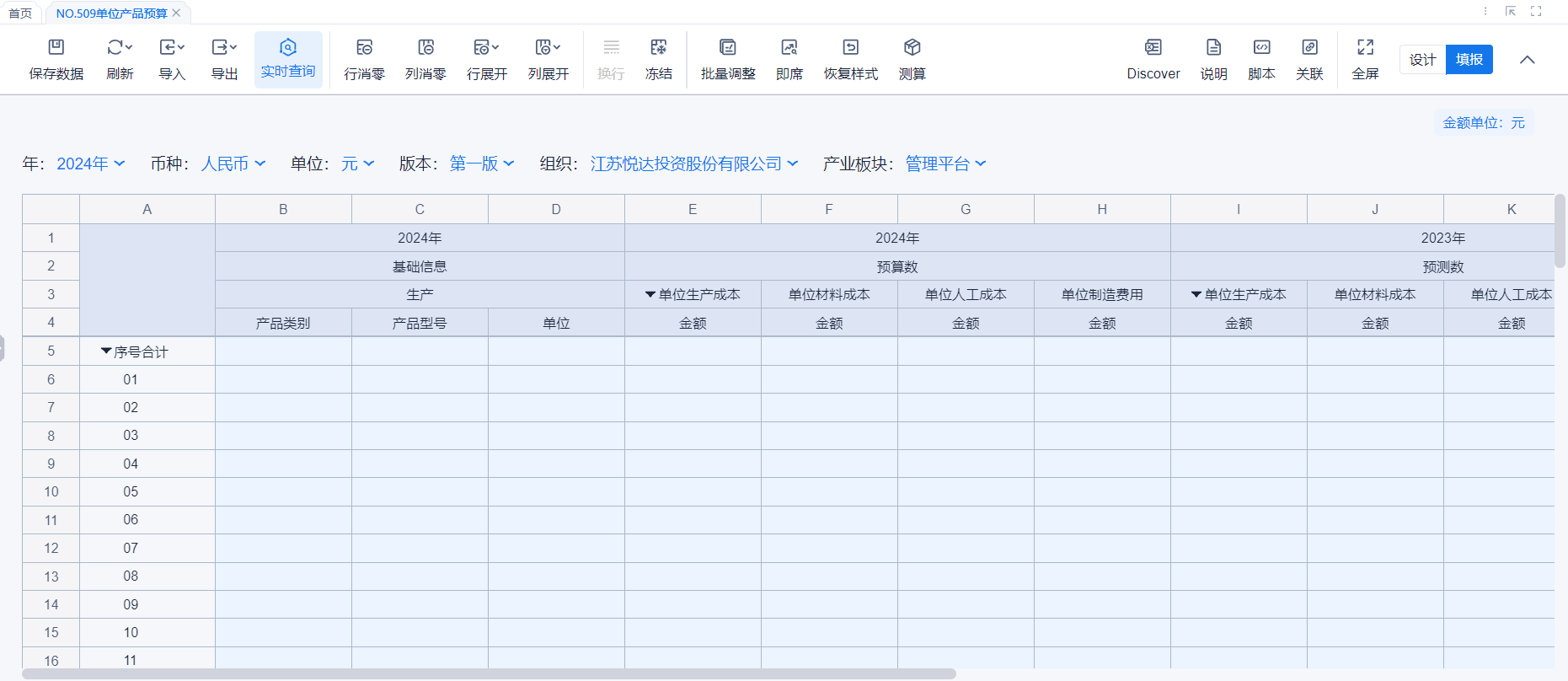
Task: Click the Real-time Query (实时查询) icon
Action: tap(288, 48)
